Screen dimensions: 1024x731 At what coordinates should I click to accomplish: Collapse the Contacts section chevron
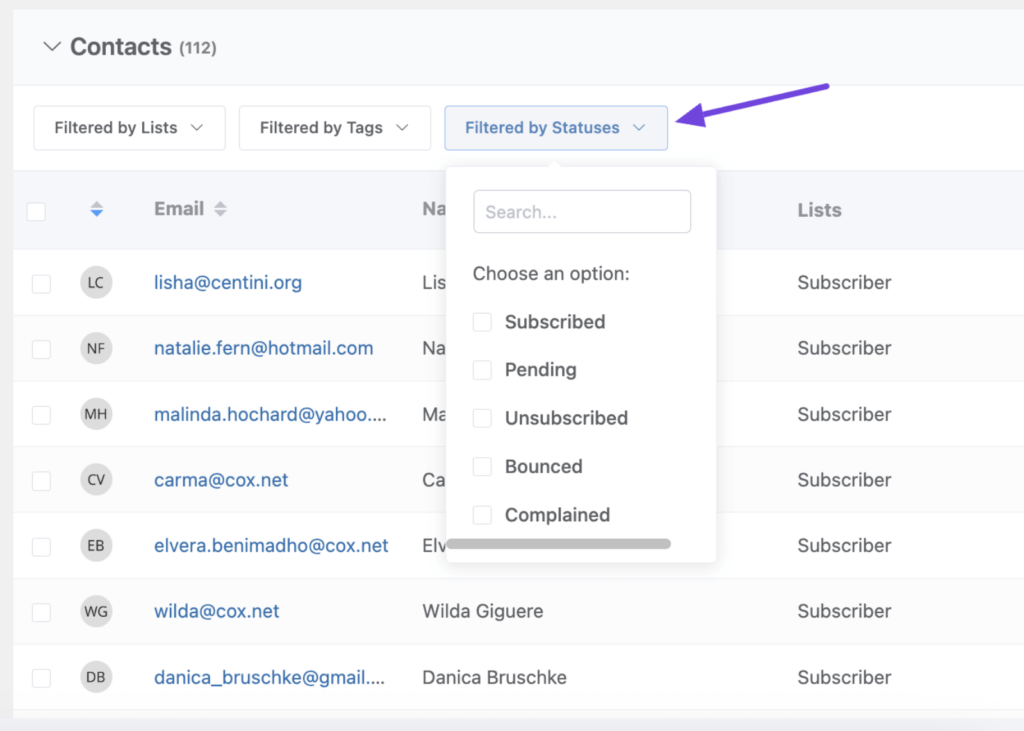point(52,47)
